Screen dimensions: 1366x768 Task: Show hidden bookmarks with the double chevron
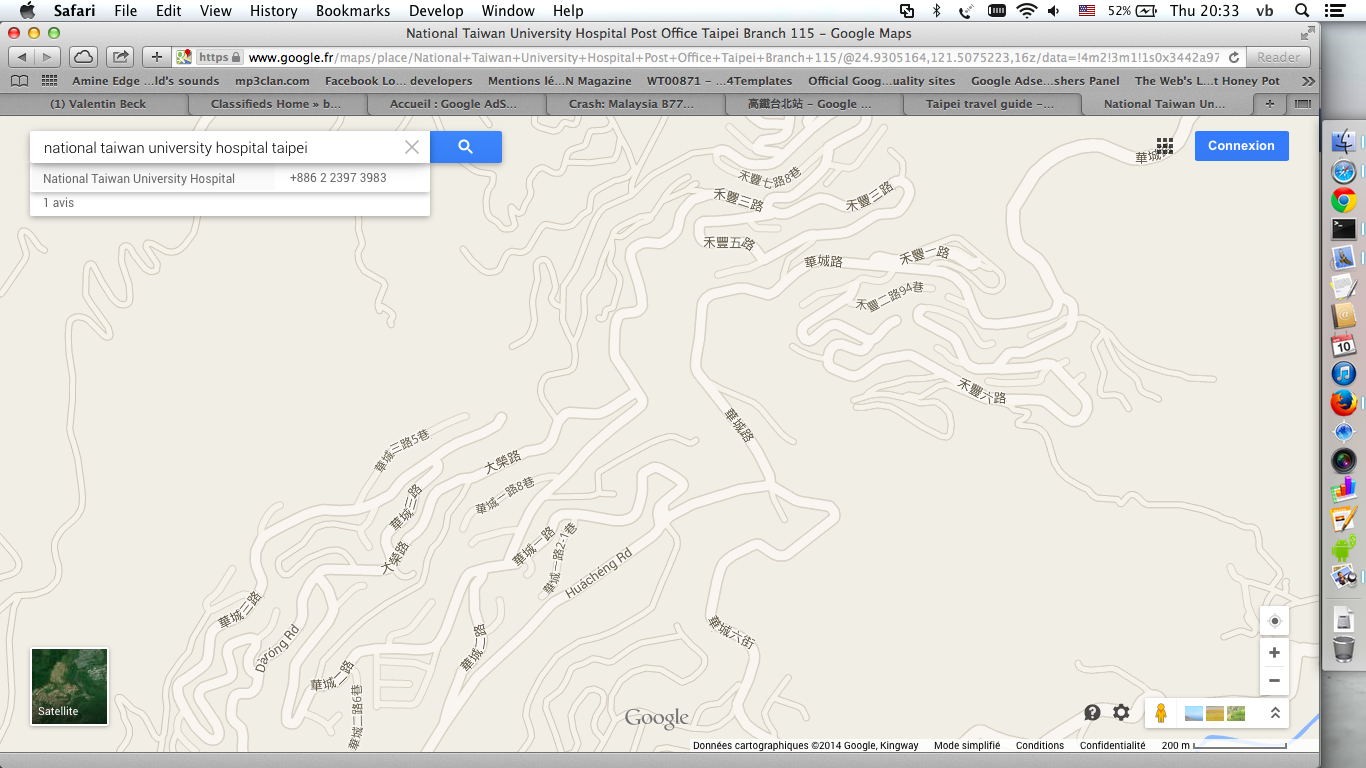click(1308, 81)
